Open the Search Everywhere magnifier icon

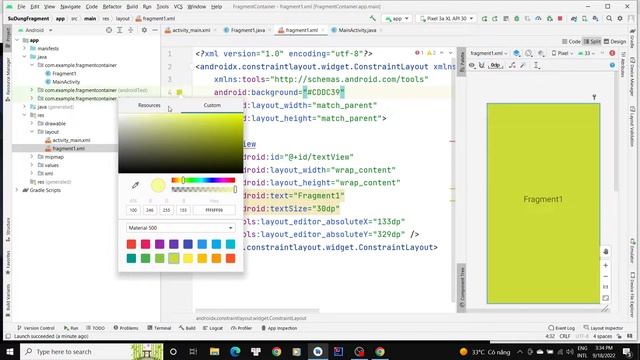click(609, 19)
